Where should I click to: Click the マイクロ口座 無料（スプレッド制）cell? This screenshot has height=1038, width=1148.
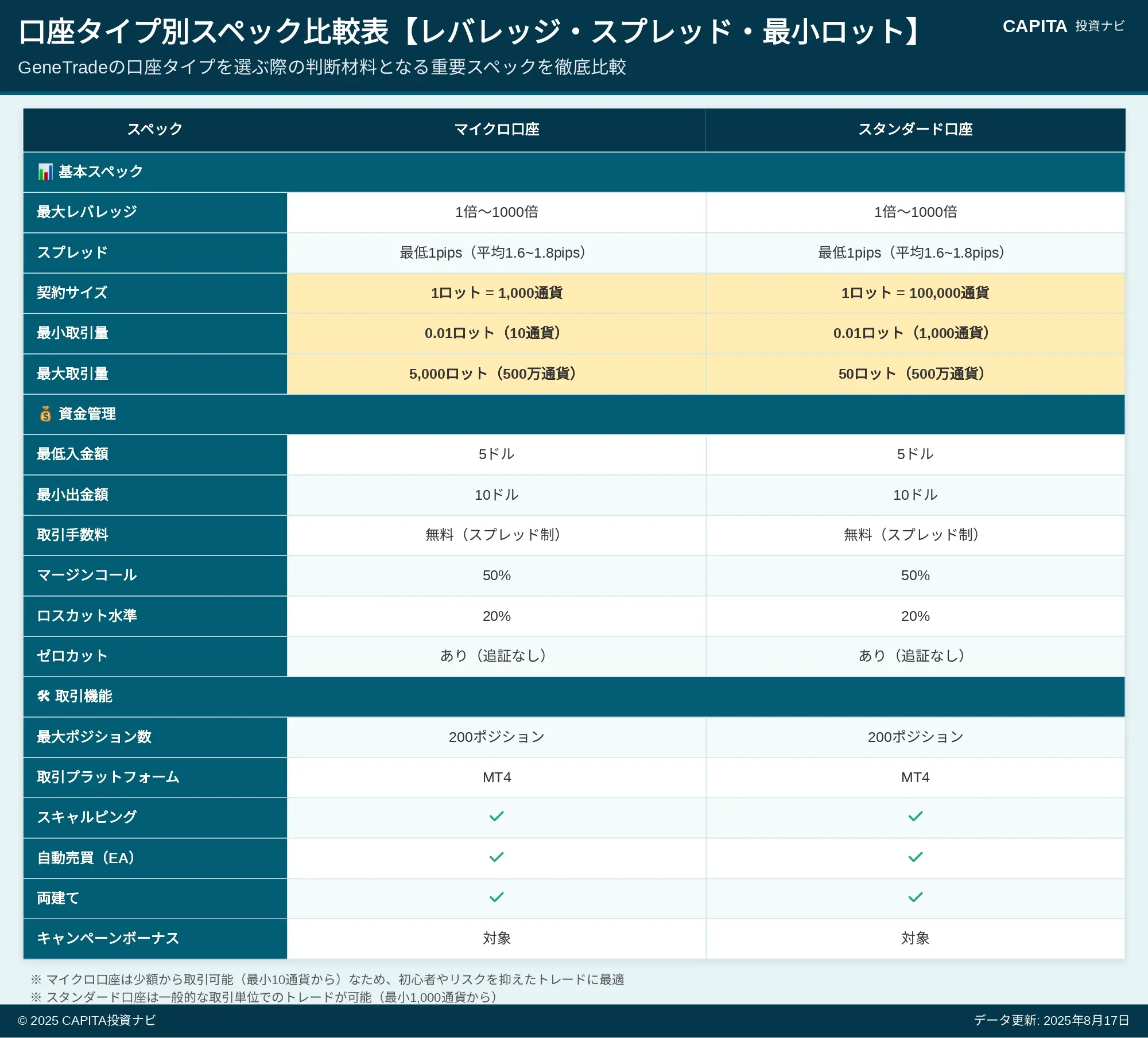[x=497, y=535]
